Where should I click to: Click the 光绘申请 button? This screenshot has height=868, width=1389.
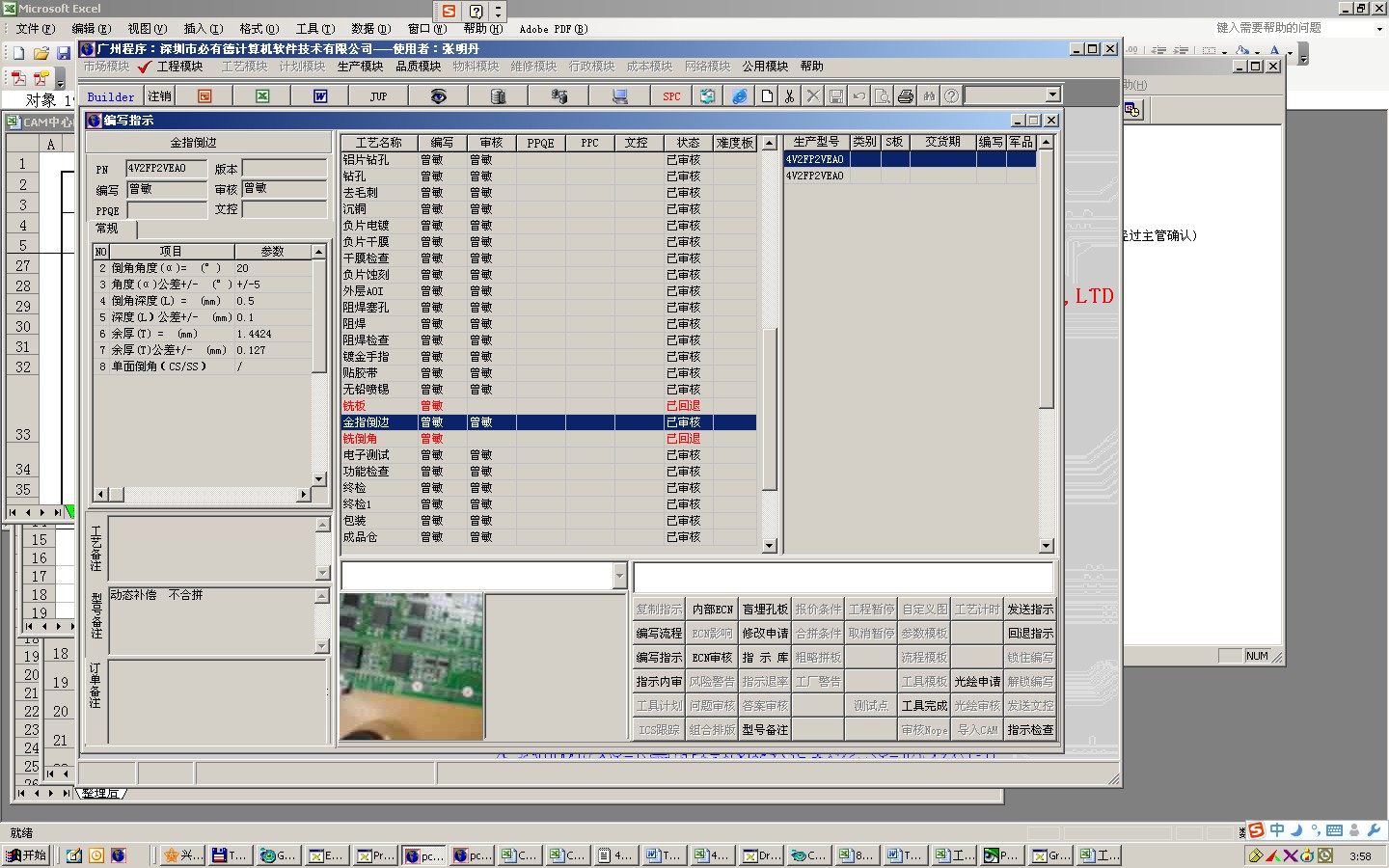[977, 682]
